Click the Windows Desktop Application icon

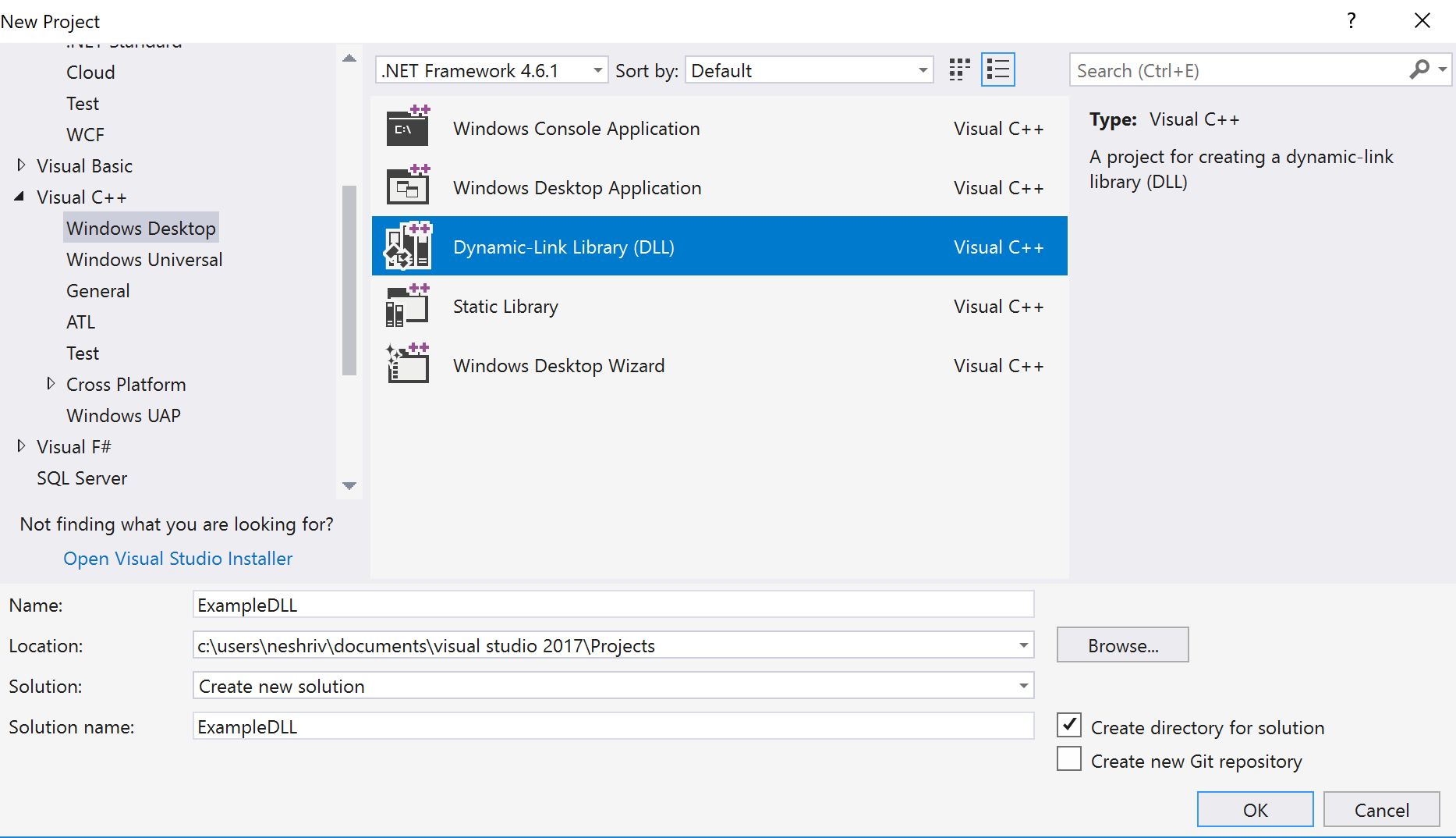(x=407, y=187)
